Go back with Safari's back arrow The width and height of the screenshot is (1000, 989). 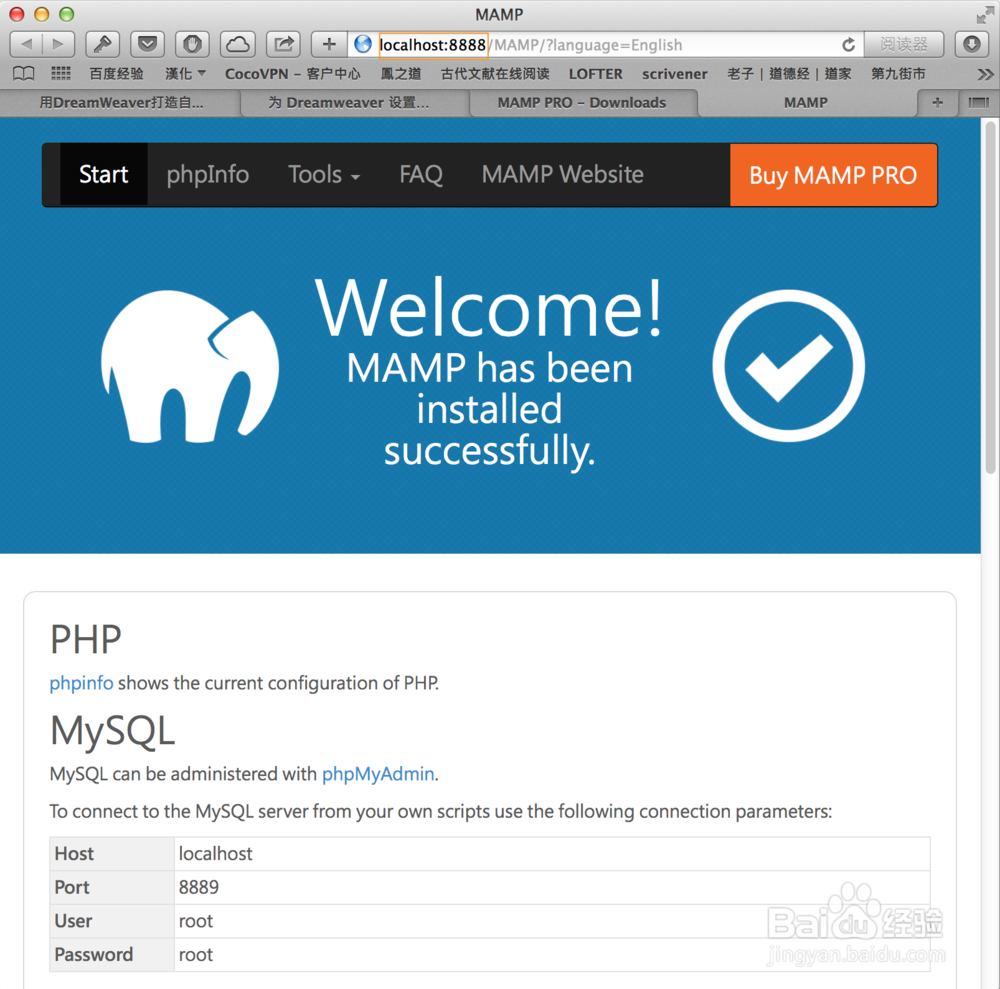pos(27,45)
